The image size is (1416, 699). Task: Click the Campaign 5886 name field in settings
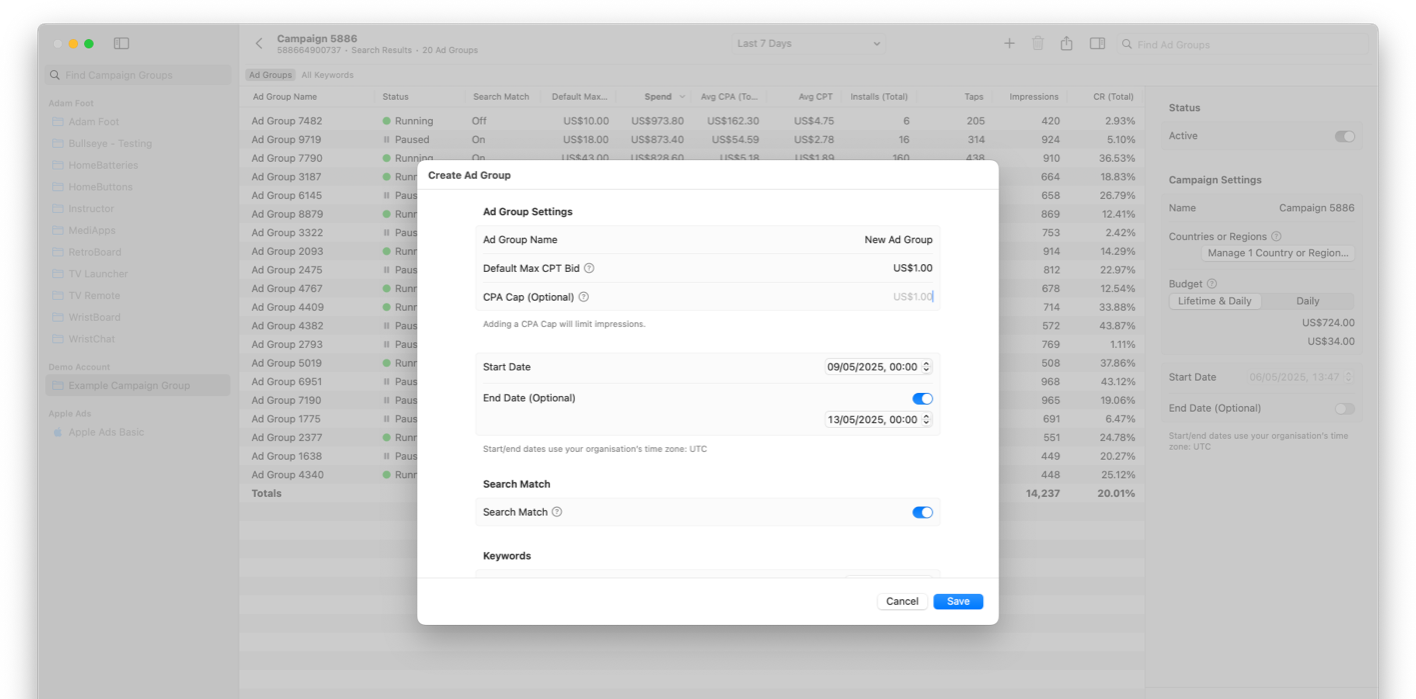click(1316, 208)
